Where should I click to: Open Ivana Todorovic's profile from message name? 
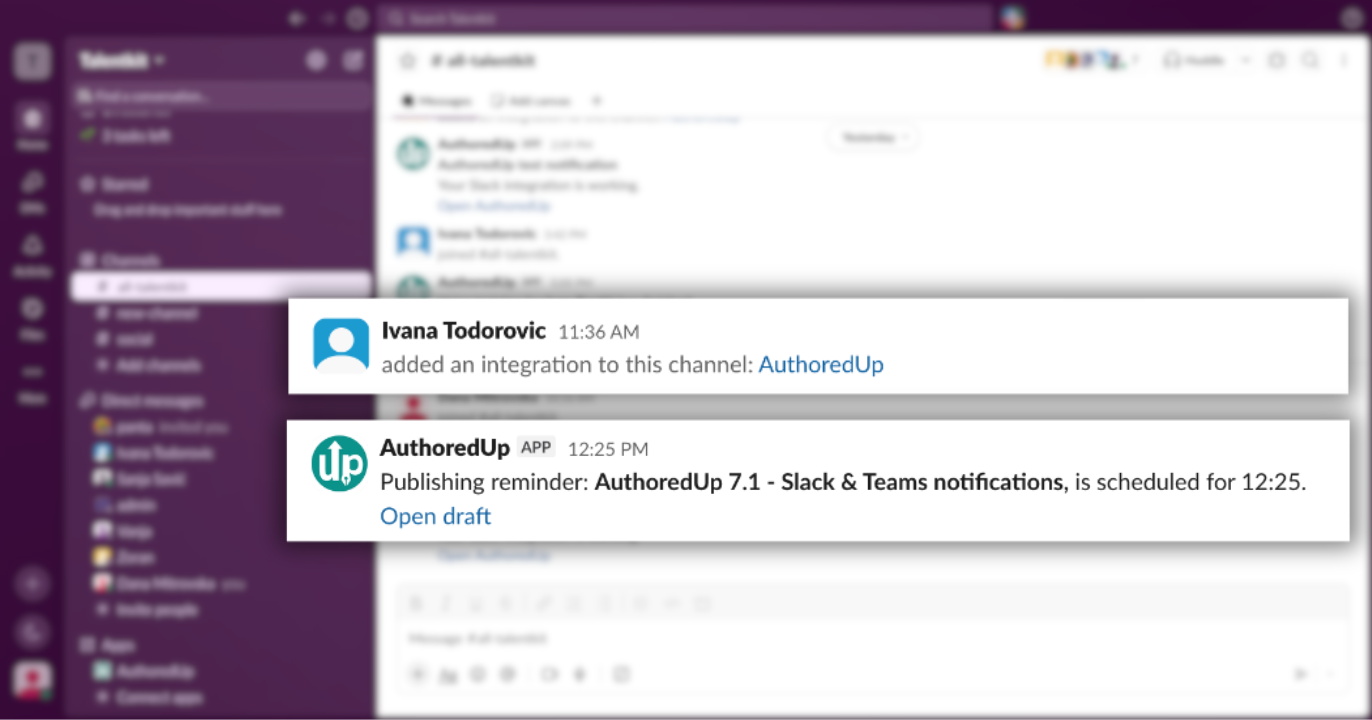click(x=464, y=331)
